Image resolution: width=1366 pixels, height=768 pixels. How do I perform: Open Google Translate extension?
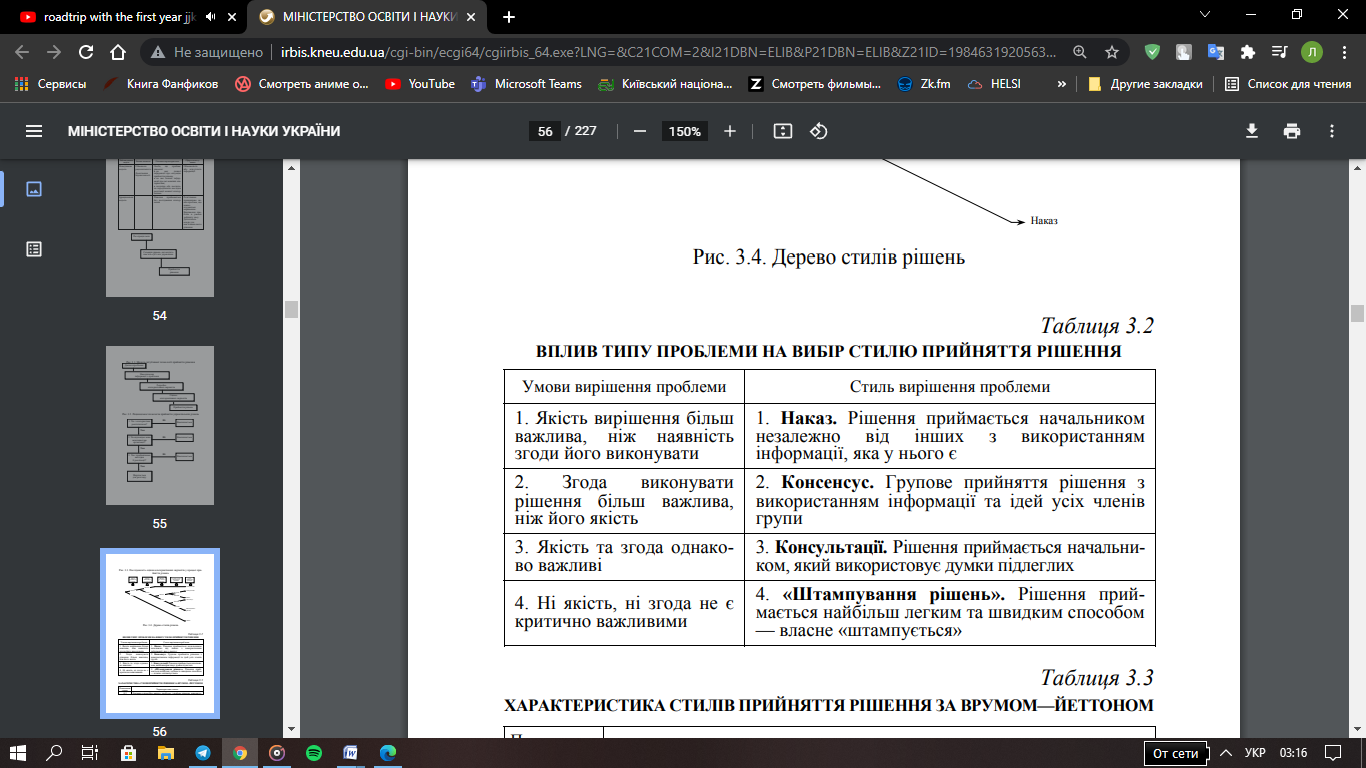click(1215, 52)
